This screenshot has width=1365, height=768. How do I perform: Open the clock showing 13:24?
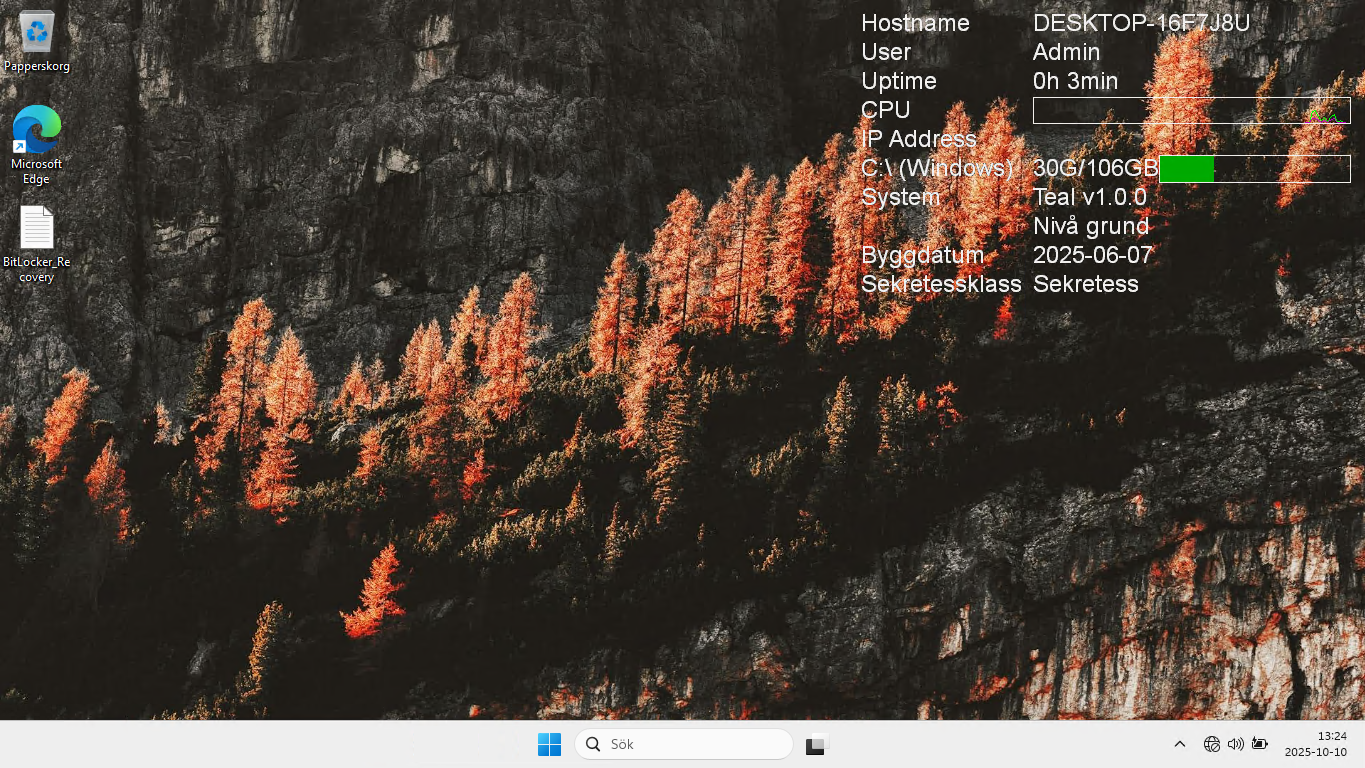[1331, 736]
